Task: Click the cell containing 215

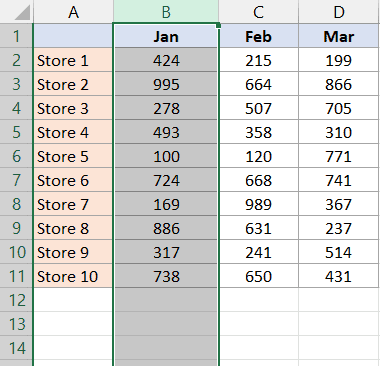Action: (x=259, y=60)
